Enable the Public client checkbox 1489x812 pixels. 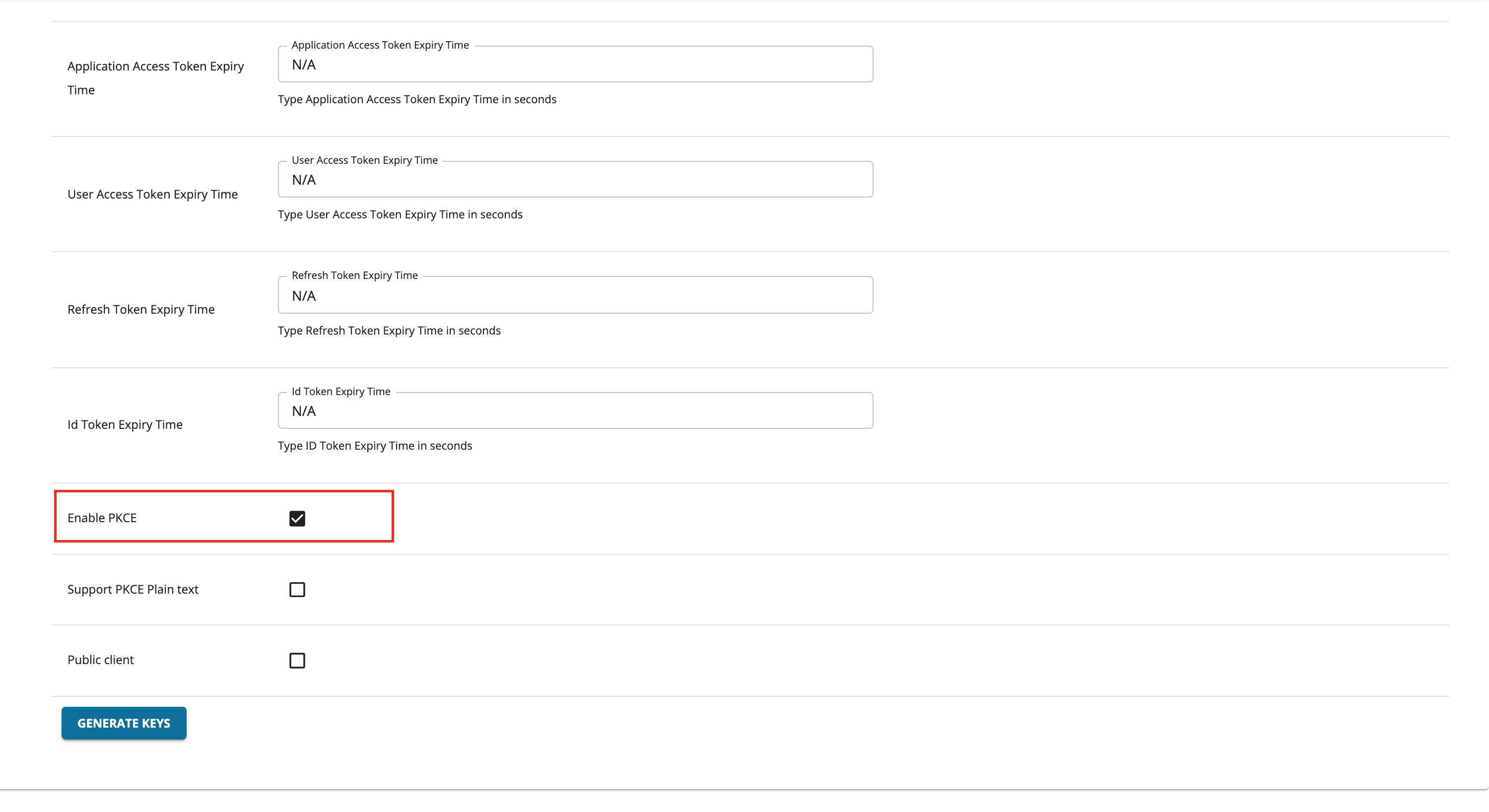coord(297,661)
